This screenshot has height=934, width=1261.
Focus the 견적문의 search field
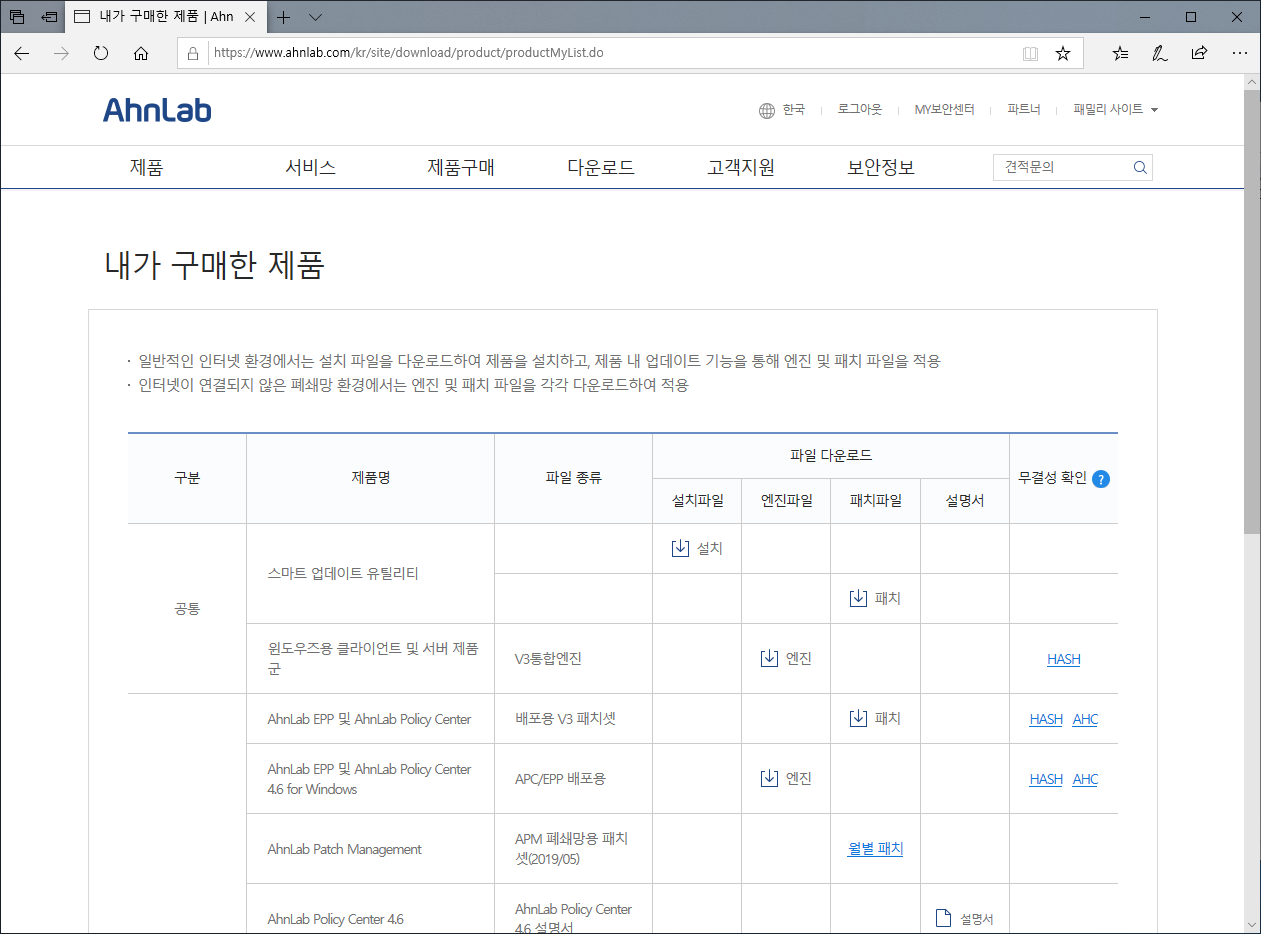pos(1061,168)
